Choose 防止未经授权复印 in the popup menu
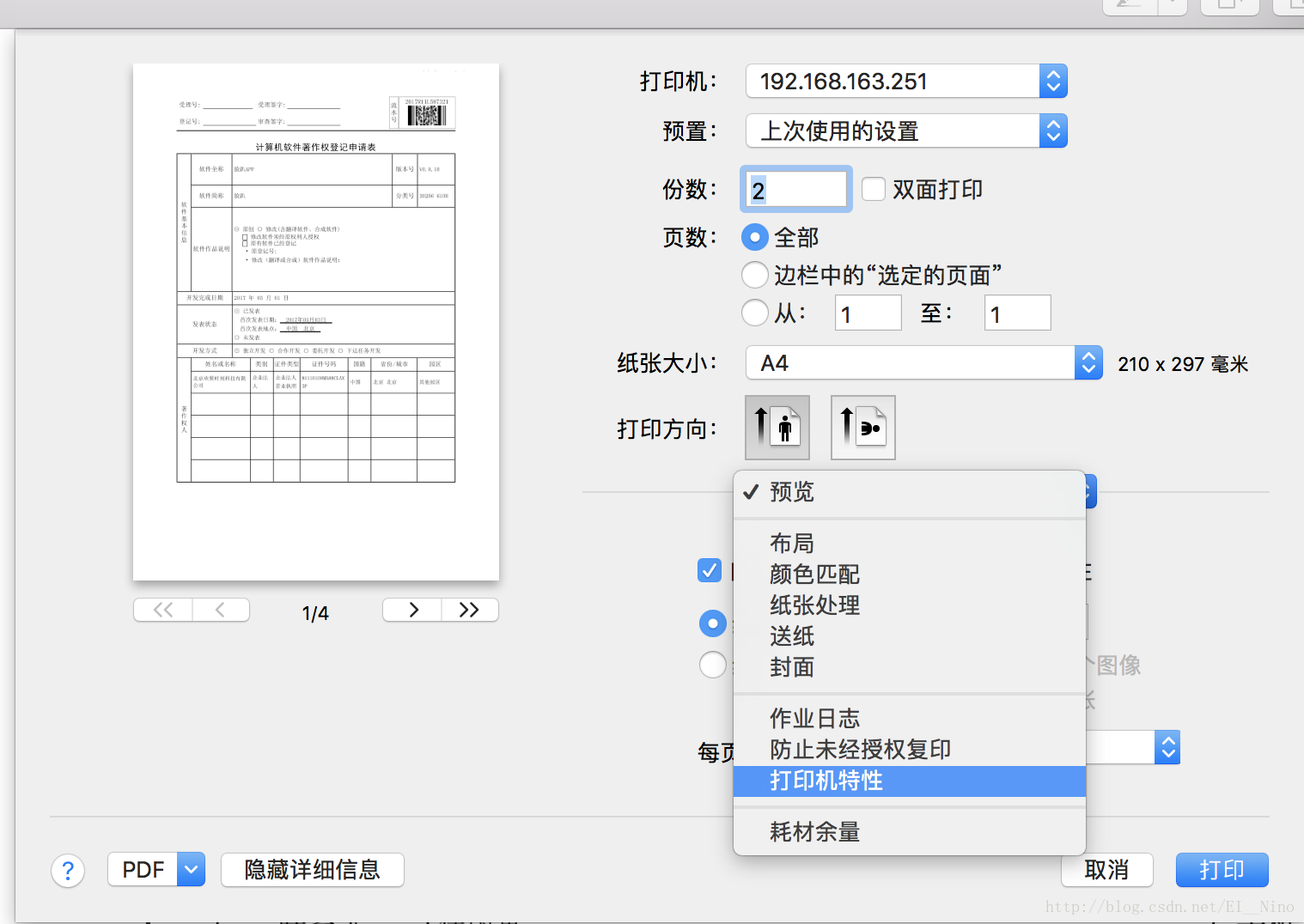The width and height of the screenshot is (1304, 924). (910, 750)
